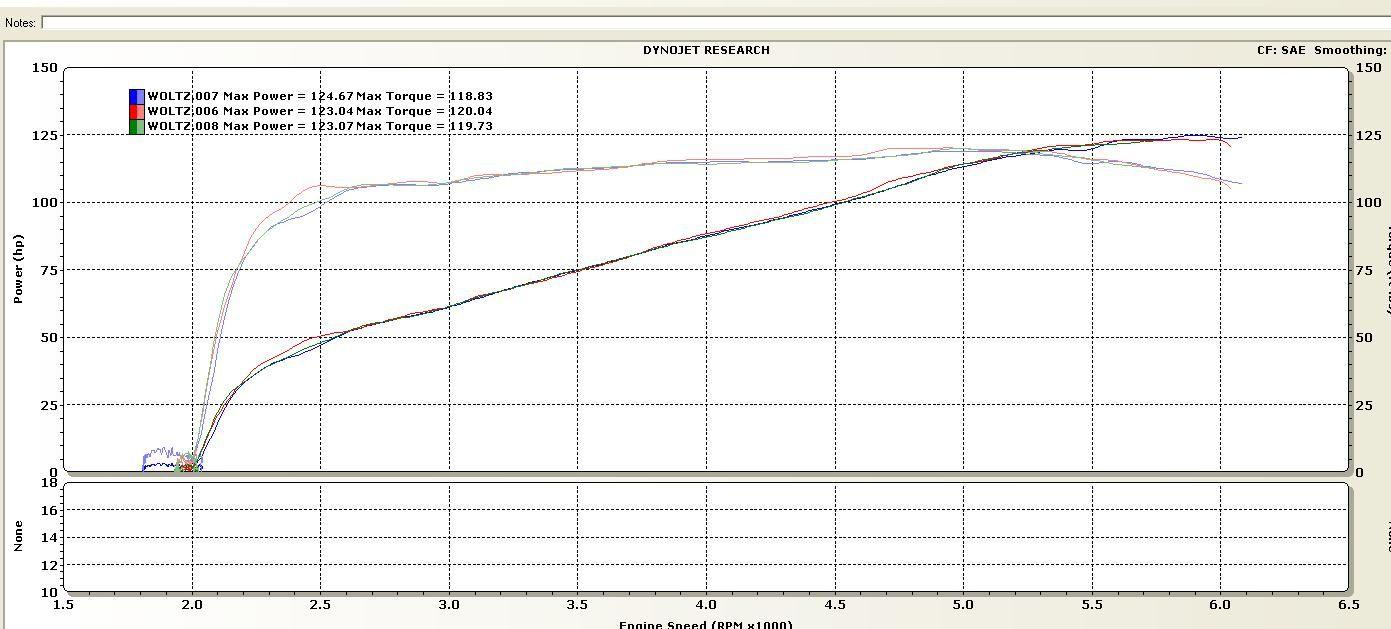The image size is (1391, 629).
Task: Click the Power (hp) left axis label
Action: tap(18, 269)
